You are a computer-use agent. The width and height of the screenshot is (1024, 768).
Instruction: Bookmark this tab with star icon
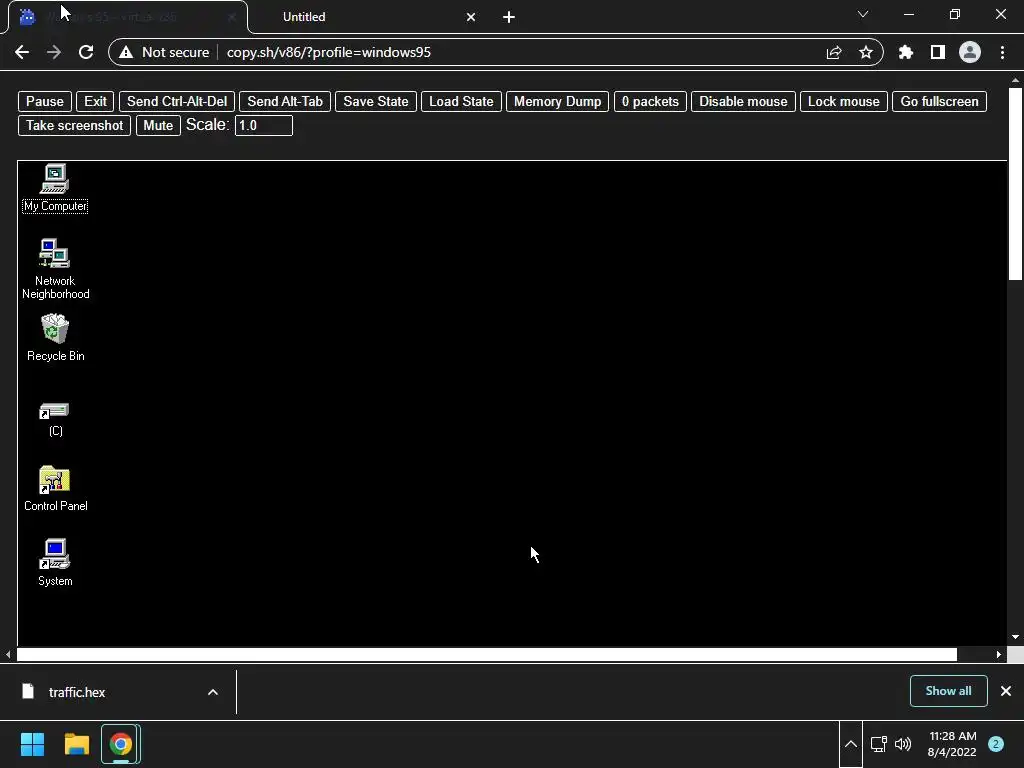pos(866,52)
